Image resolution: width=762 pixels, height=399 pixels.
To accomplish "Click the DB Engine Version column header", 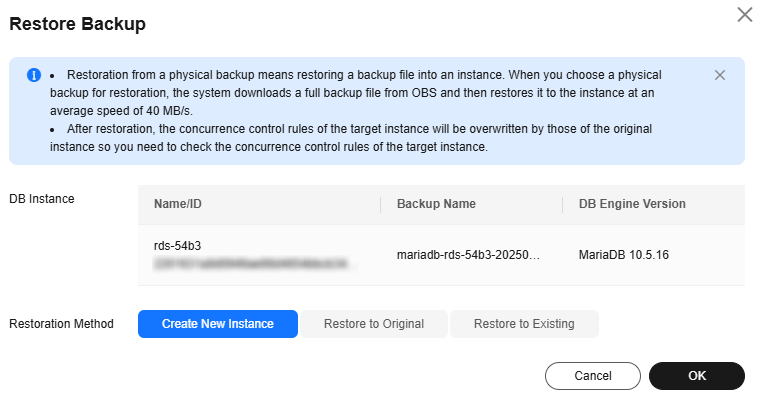I will point(632,204).
